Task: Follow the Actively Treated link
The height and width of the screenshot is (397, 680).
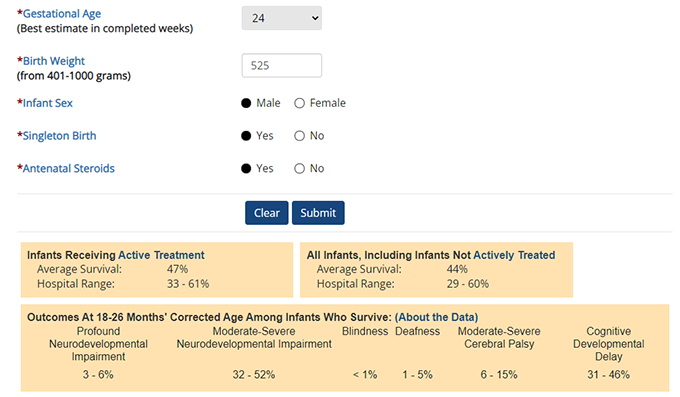Action: [x=514, y=255]
